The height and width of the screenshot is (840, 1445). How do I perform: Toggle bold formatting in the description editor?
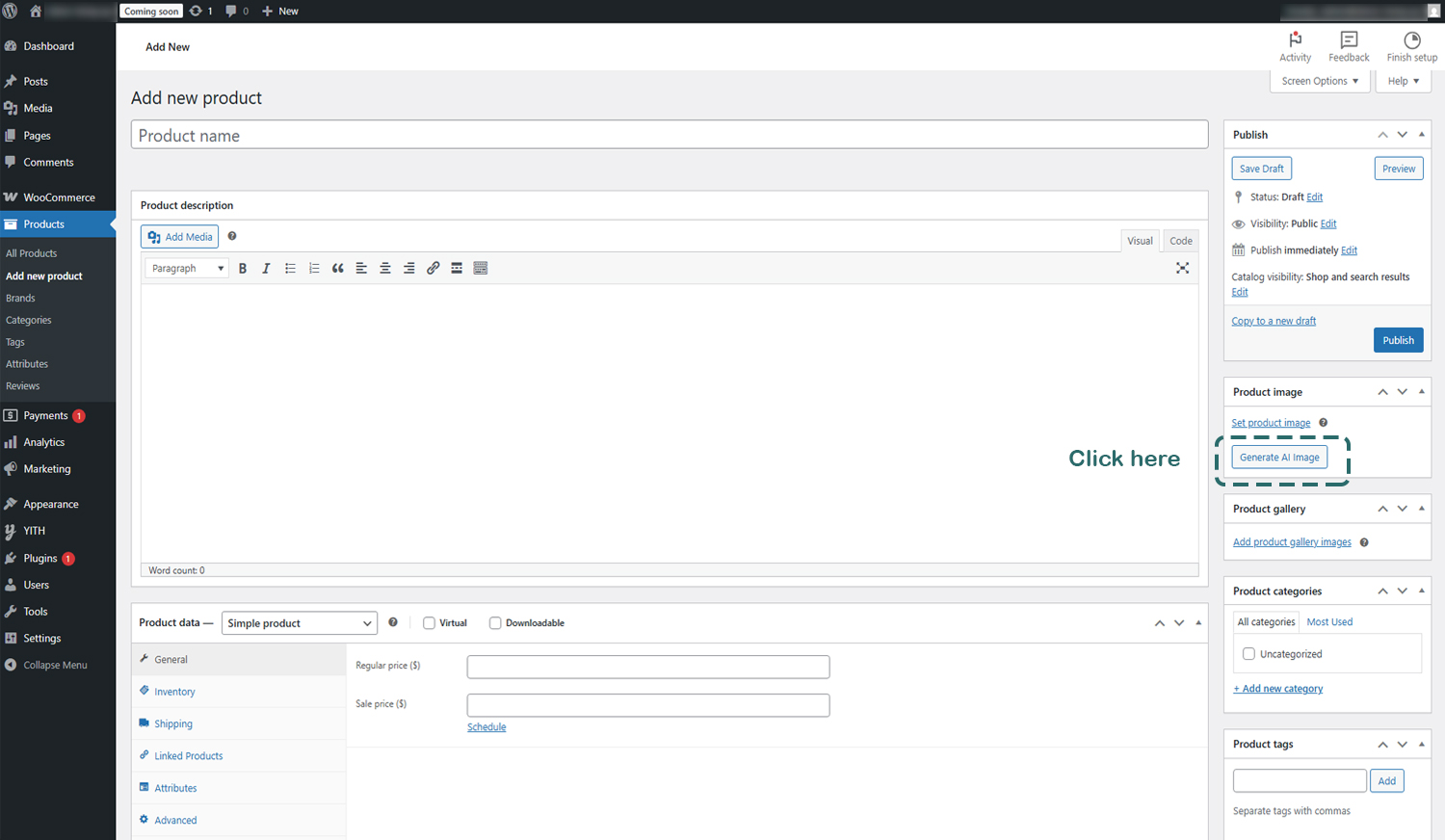(x=243, y=268)
